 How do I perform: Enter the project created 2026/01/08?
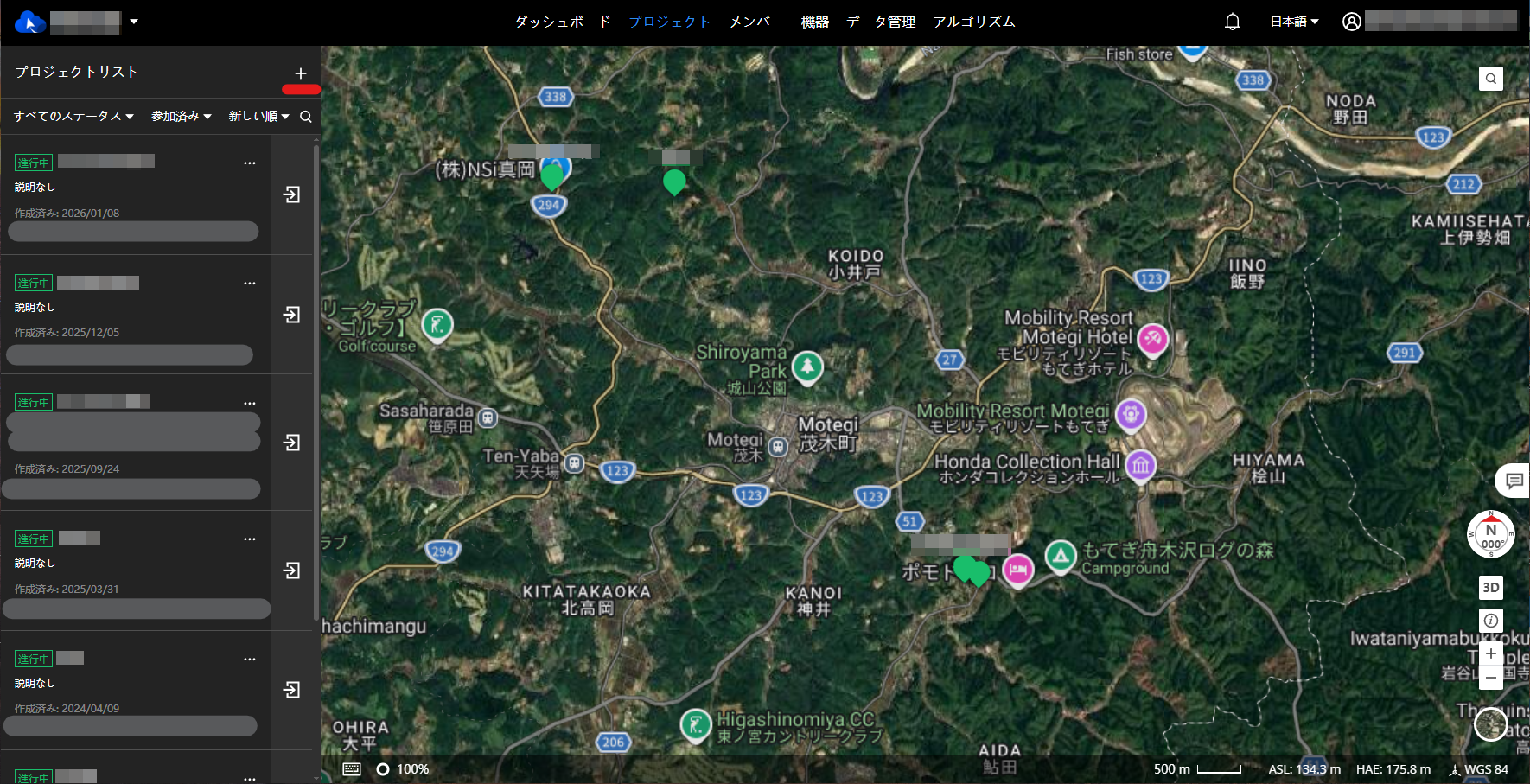pos(292,194)
